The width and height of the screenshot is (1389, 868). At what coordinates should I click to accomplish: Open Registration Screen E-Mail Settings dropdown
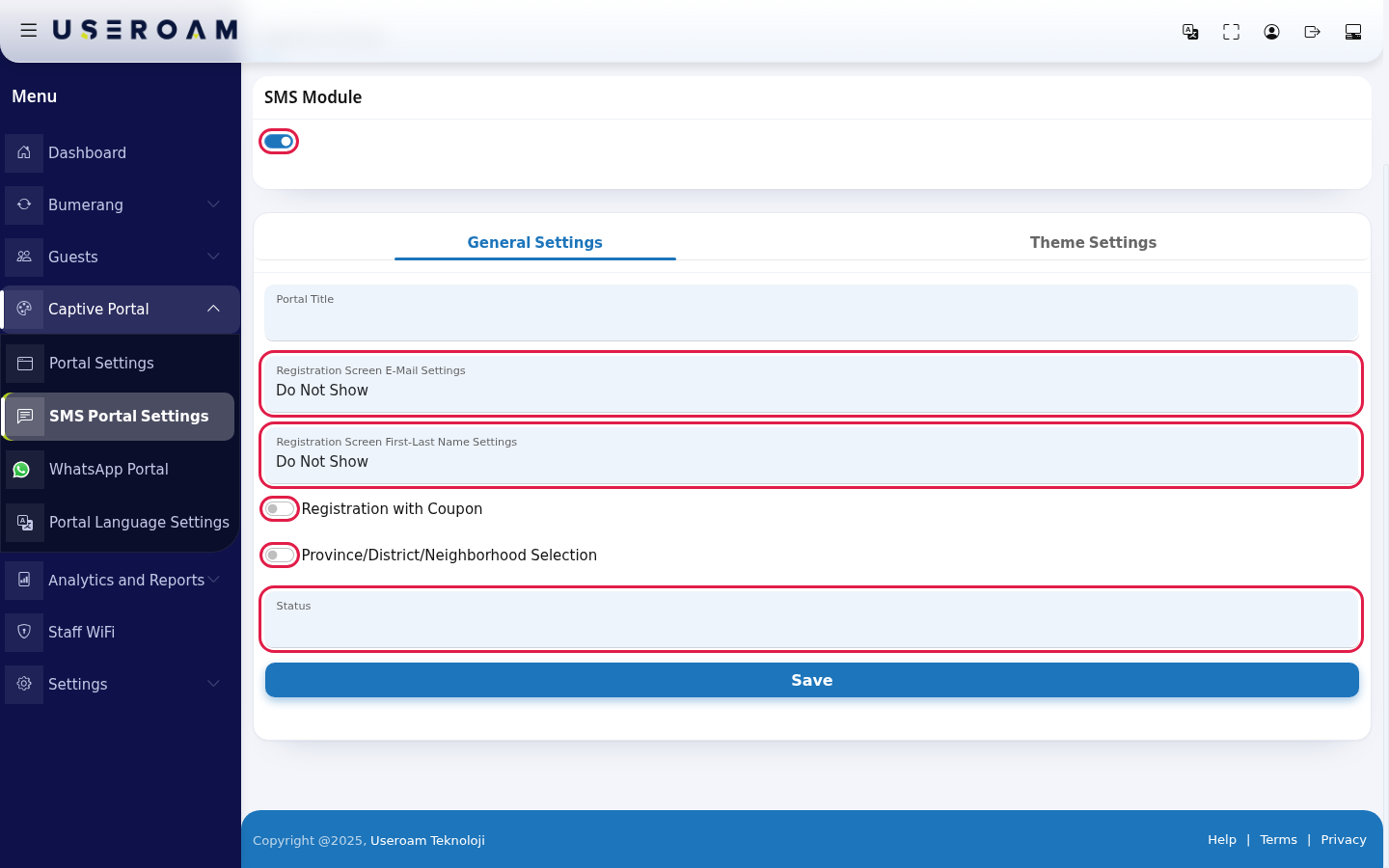811,383
